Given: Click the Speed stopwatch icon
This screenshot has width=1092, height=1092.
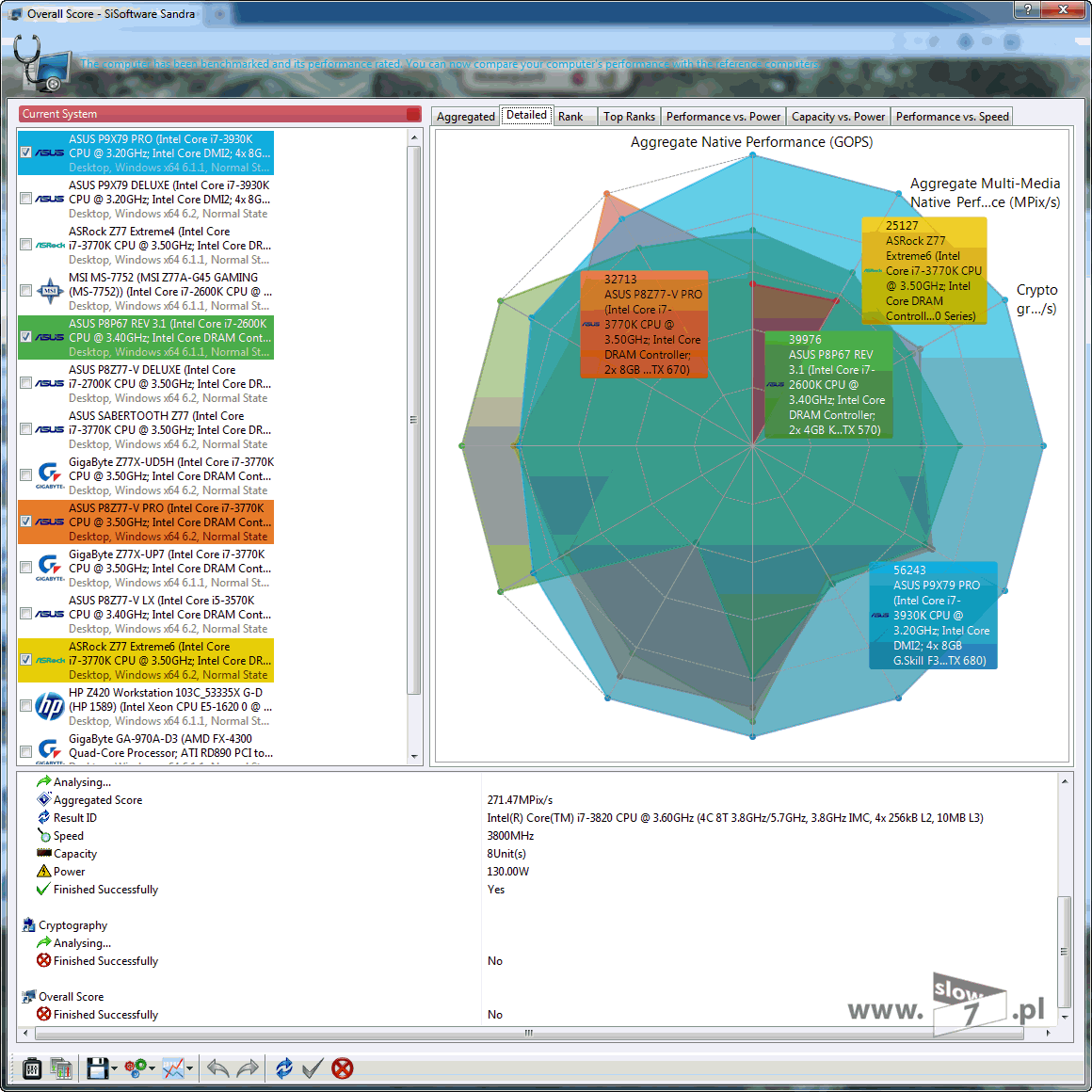Looking at the screenshot, I should coord(44,835).
